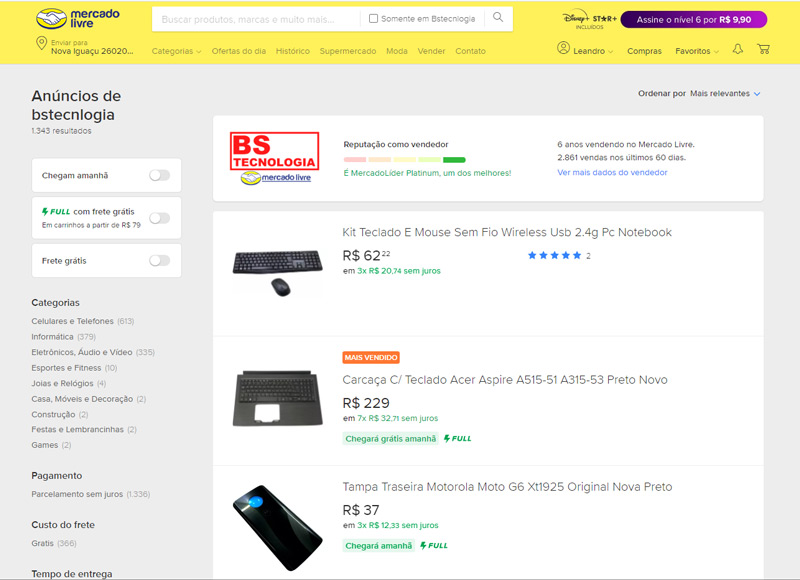800x580 pixels.
Task: Click the Disney+ Star+ logo
Action: (589, 20)
